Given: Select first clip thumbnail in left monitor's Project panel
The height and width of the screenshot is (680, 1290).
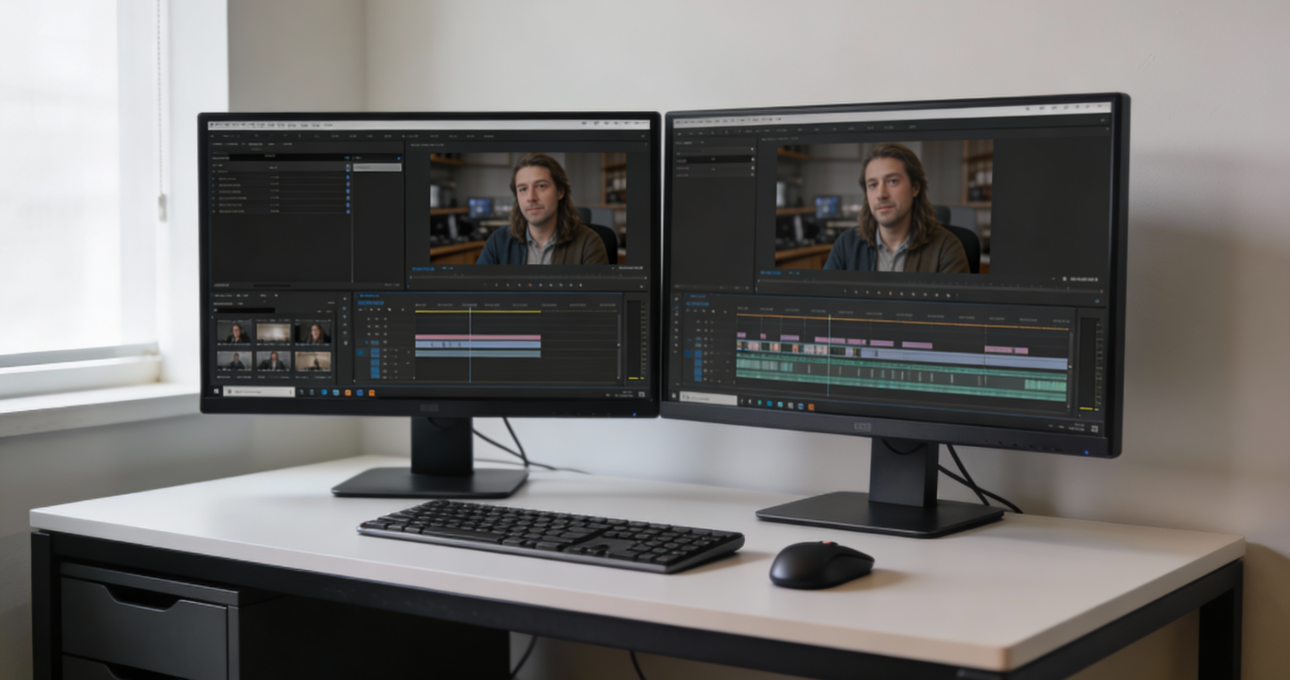Looking at the screenshot, I should (x=235, y=332).
